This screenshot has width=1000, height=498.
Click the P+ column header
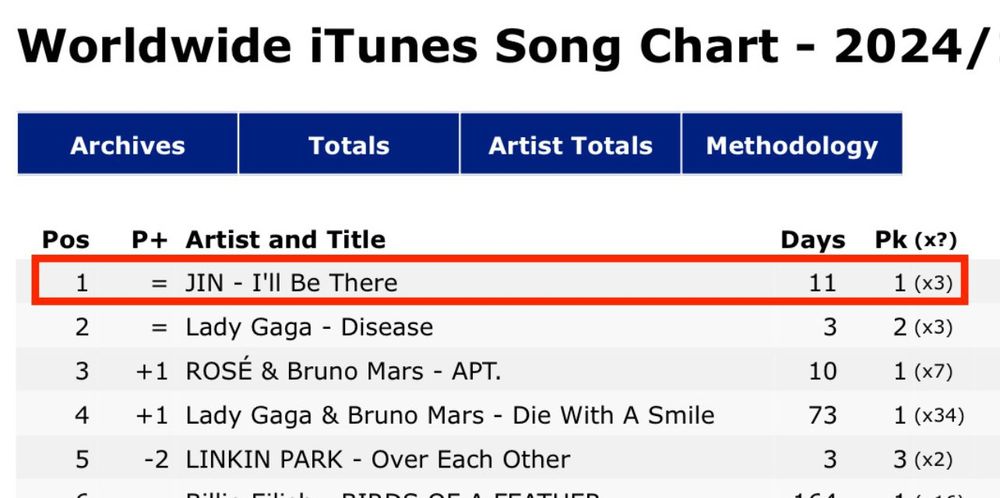tap(150, 240)
